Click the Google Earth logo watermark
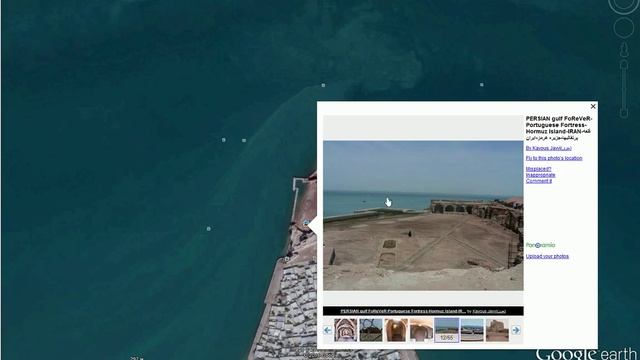Screen dimensions: 640x360 pyautogui.click(x=587, y=353)
